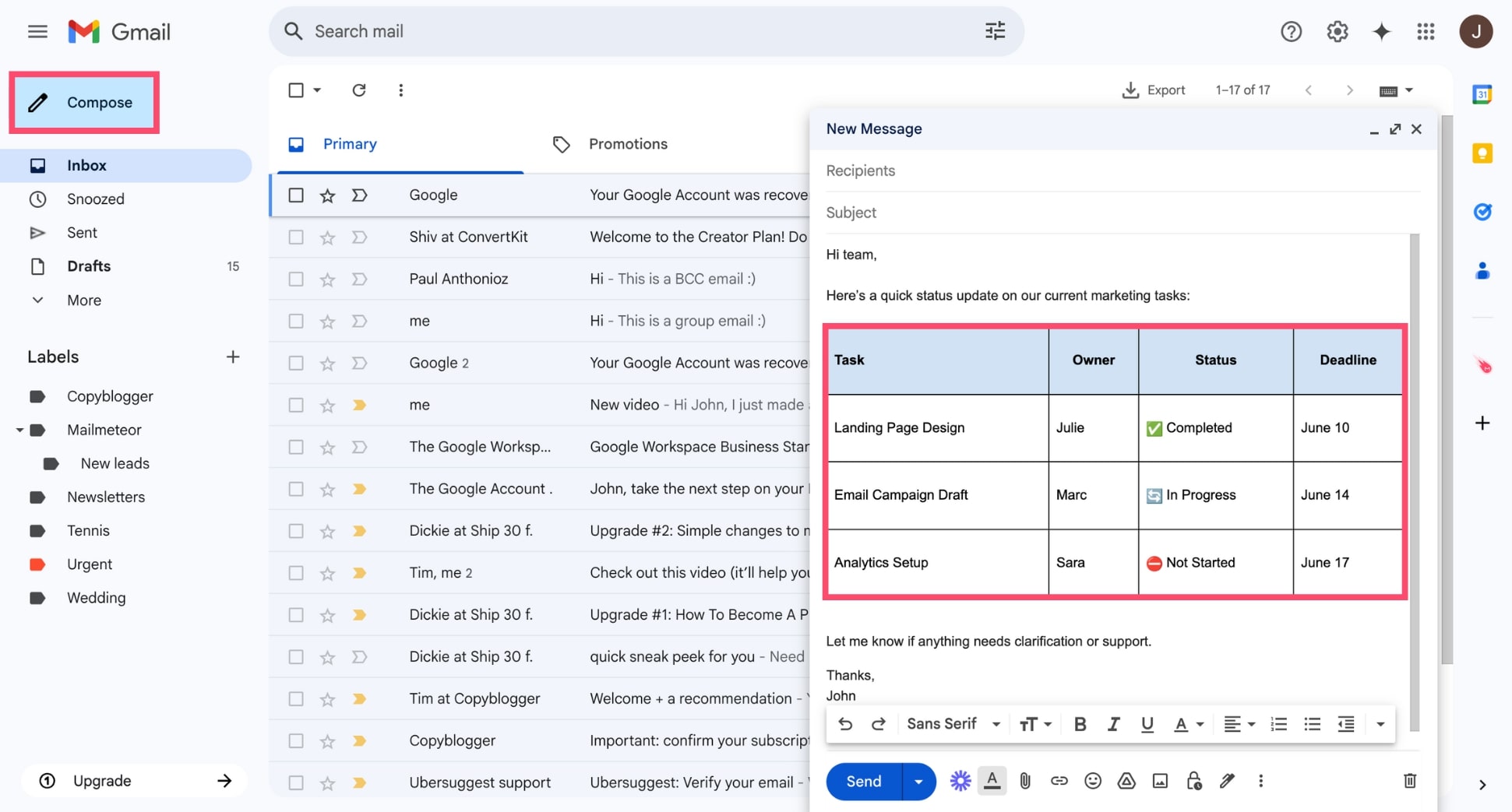Image resolution: width=1512 pixels, height=812 pixels.
Task: Toggle italic formatting in the compose toolbar
Action: click(1113, 724)
